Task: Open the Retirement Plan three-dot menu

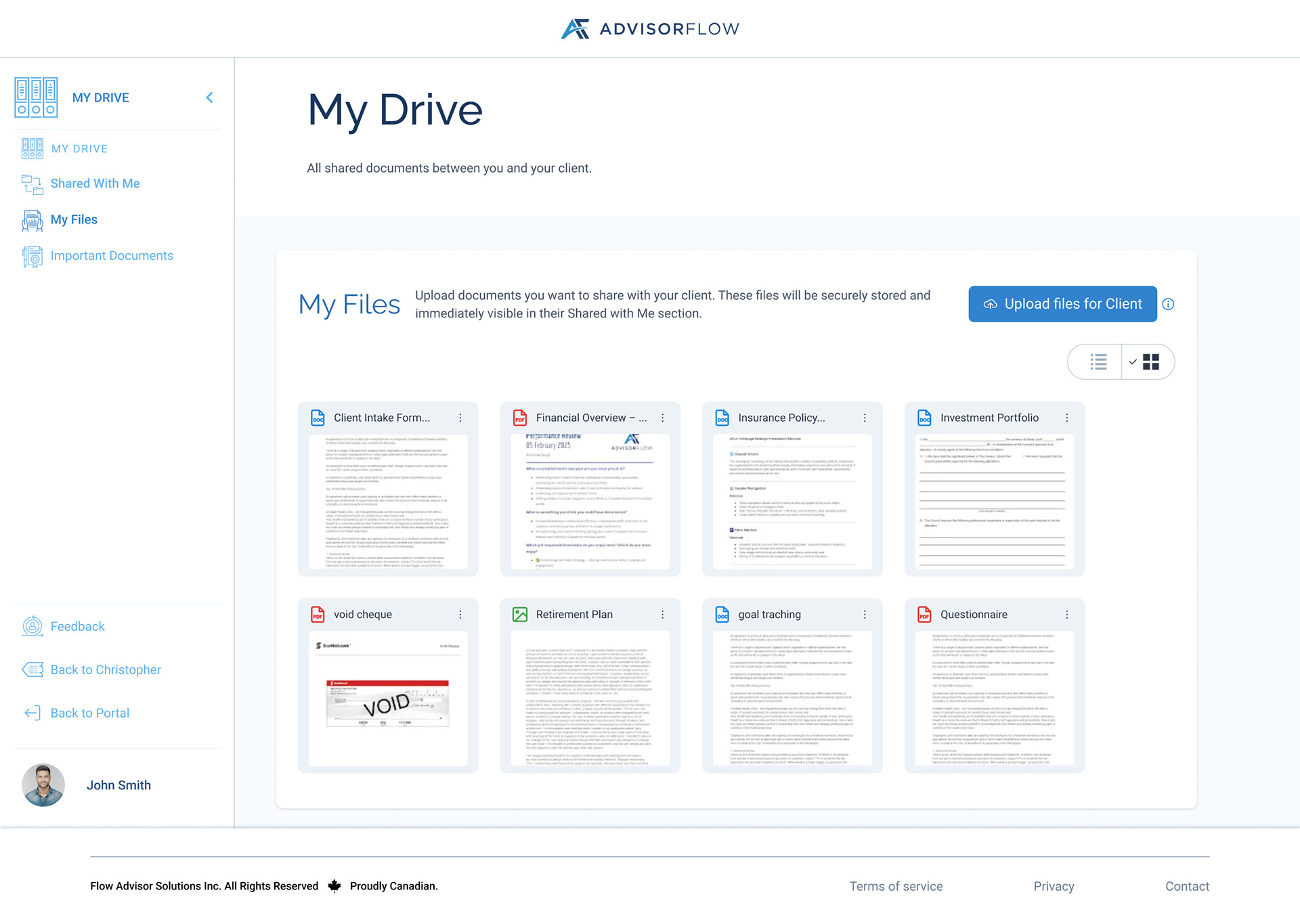Action: (662, 615)
